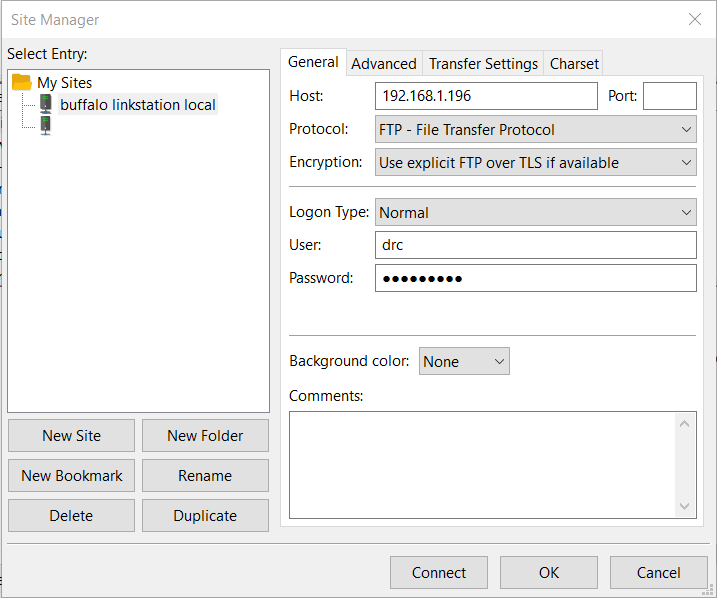Click the Cancel button
This screenshot has height=598, width=717.
658,572
